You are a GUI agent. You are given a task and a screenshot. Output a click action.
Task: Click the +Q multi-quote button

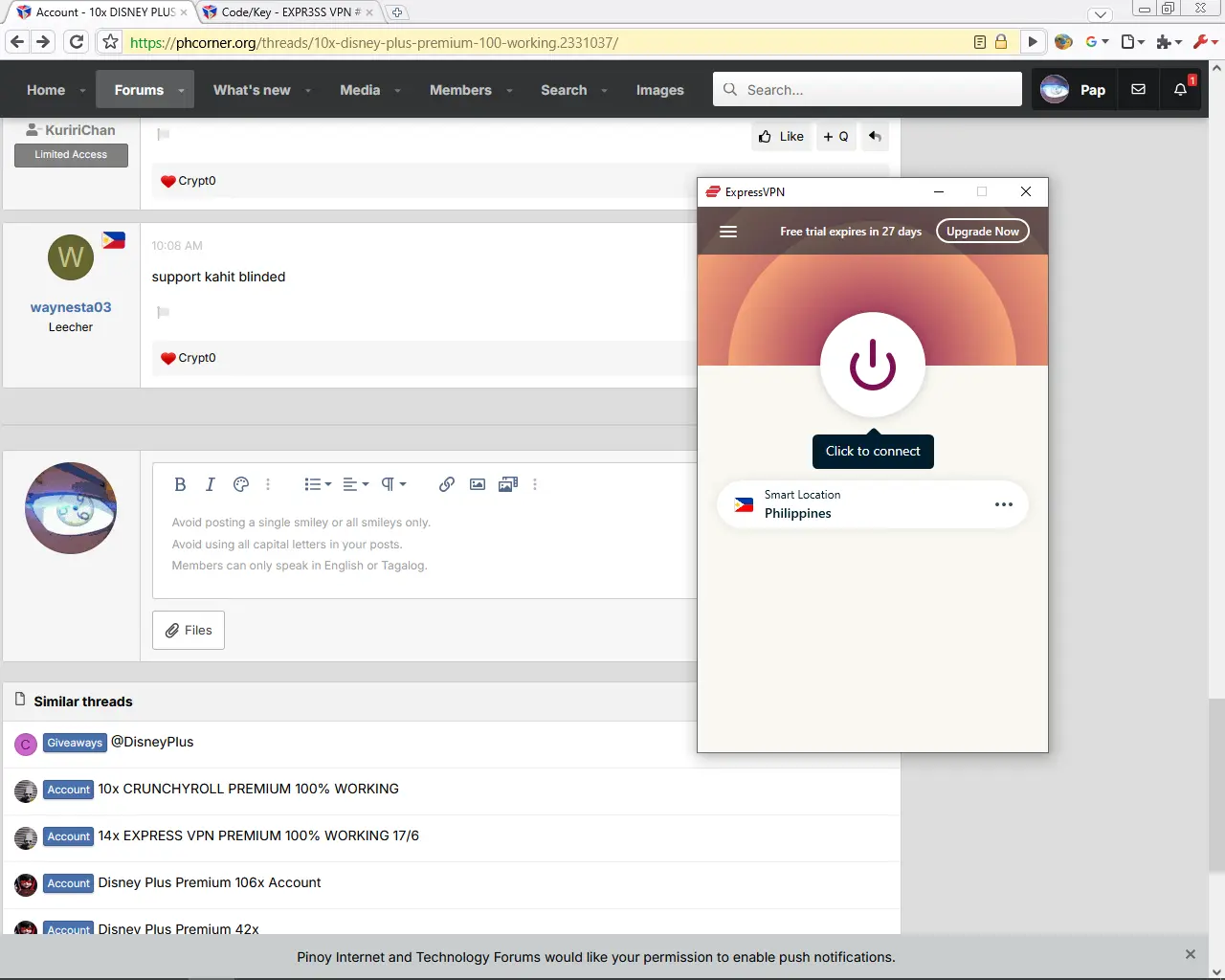(x=835, y=137)
